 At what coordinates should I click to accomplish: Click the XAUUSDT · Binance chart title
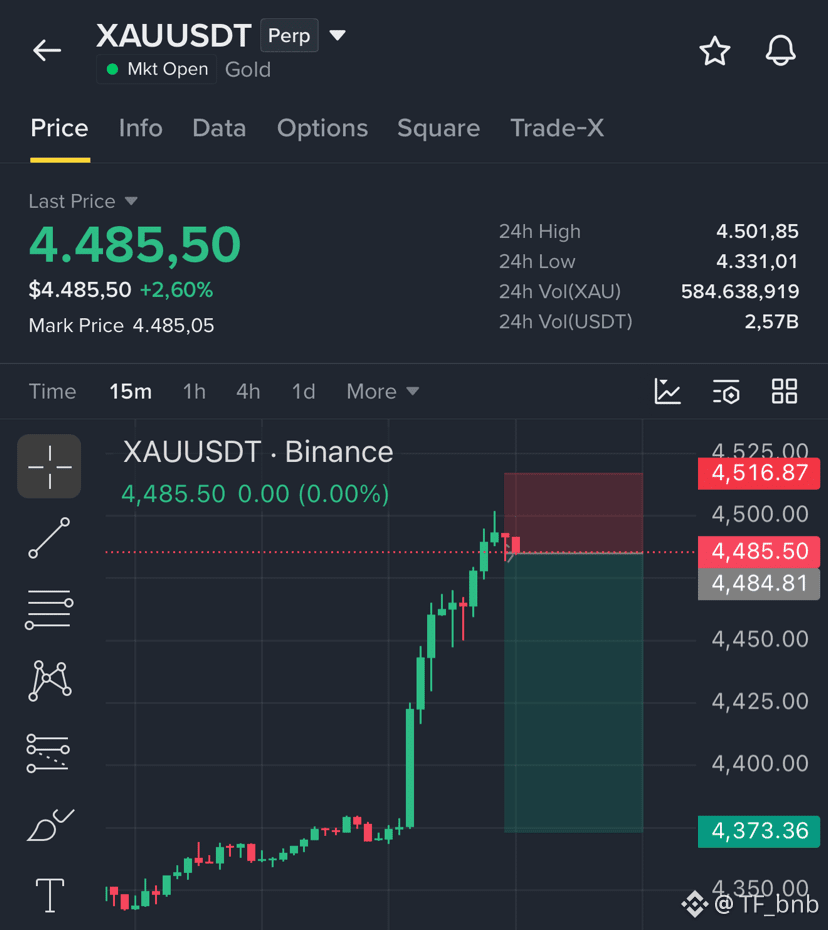[258, 452]
